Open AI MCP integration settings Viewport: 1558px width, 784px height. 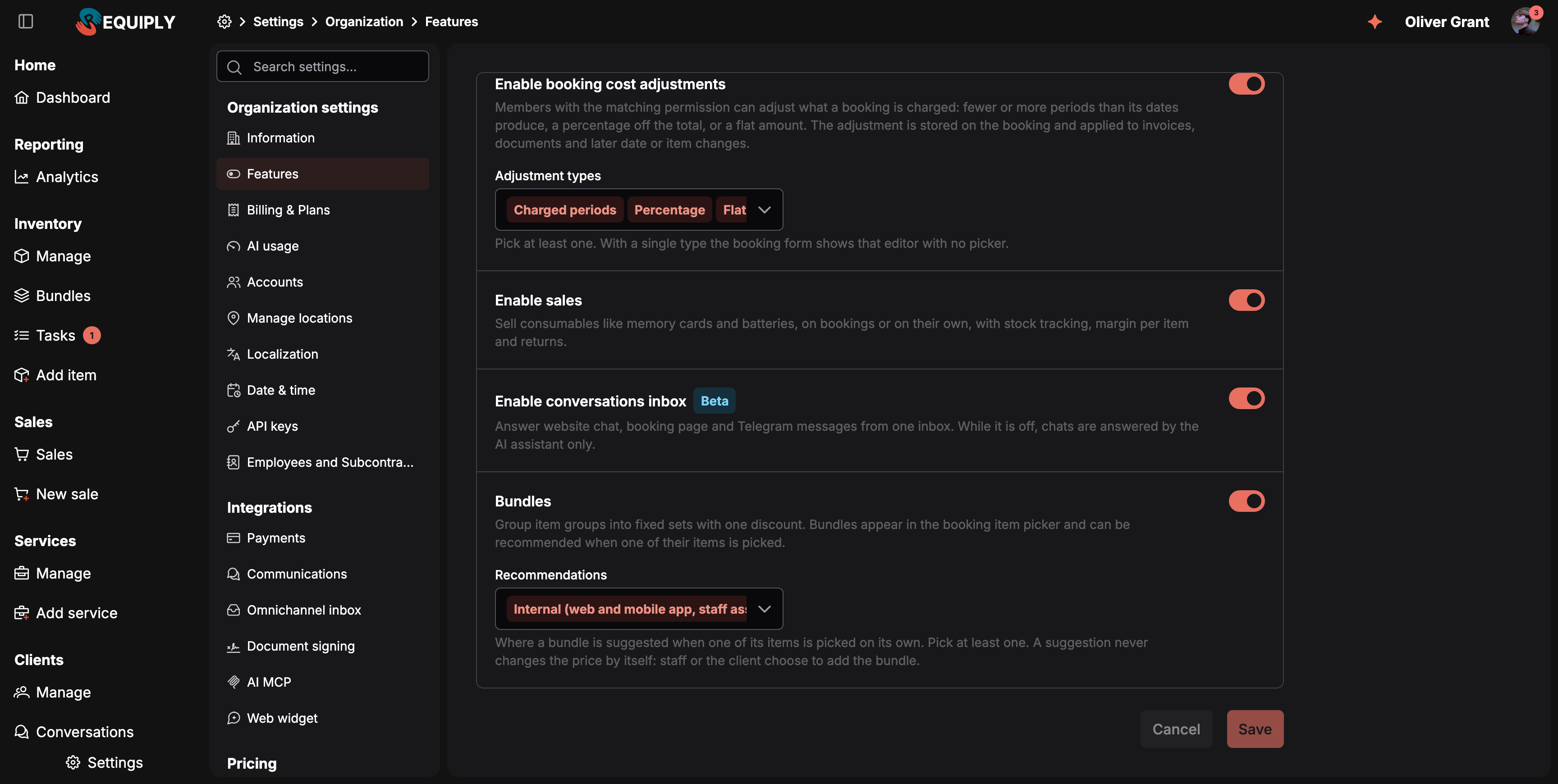322,682
